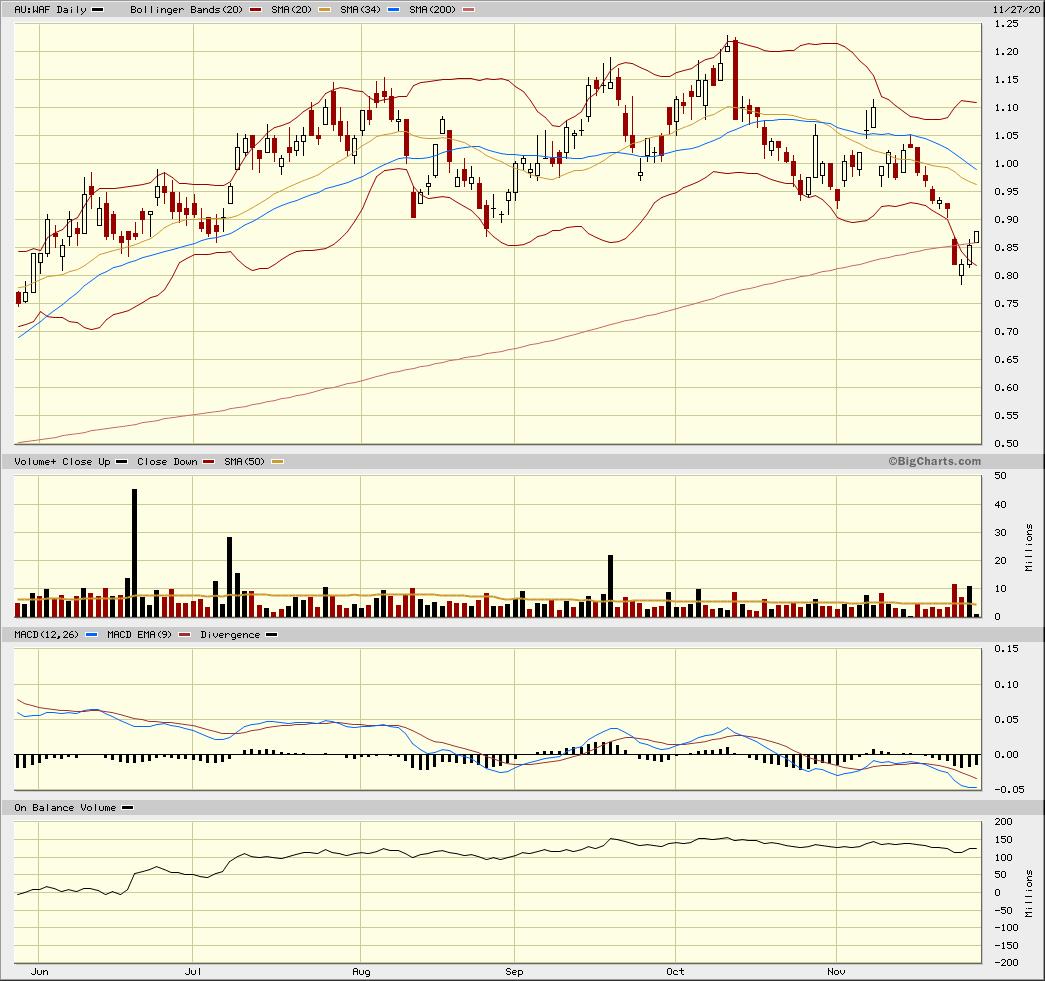
Task: Click the 1.25 price axis label
Action: point(1006,24)
